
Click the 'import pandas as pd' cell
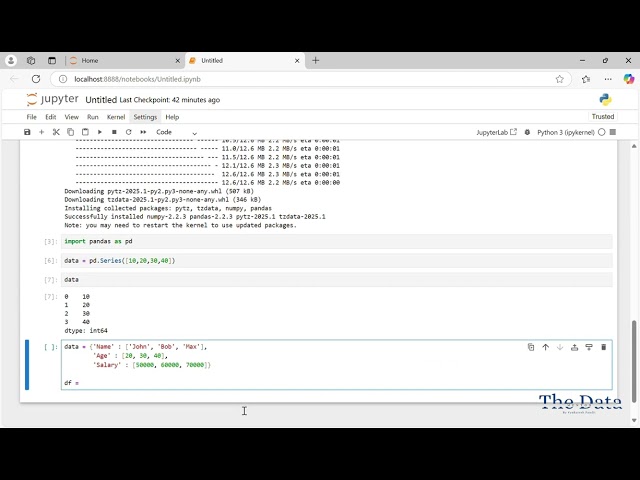pyautogui.click(x=336, y=241)
